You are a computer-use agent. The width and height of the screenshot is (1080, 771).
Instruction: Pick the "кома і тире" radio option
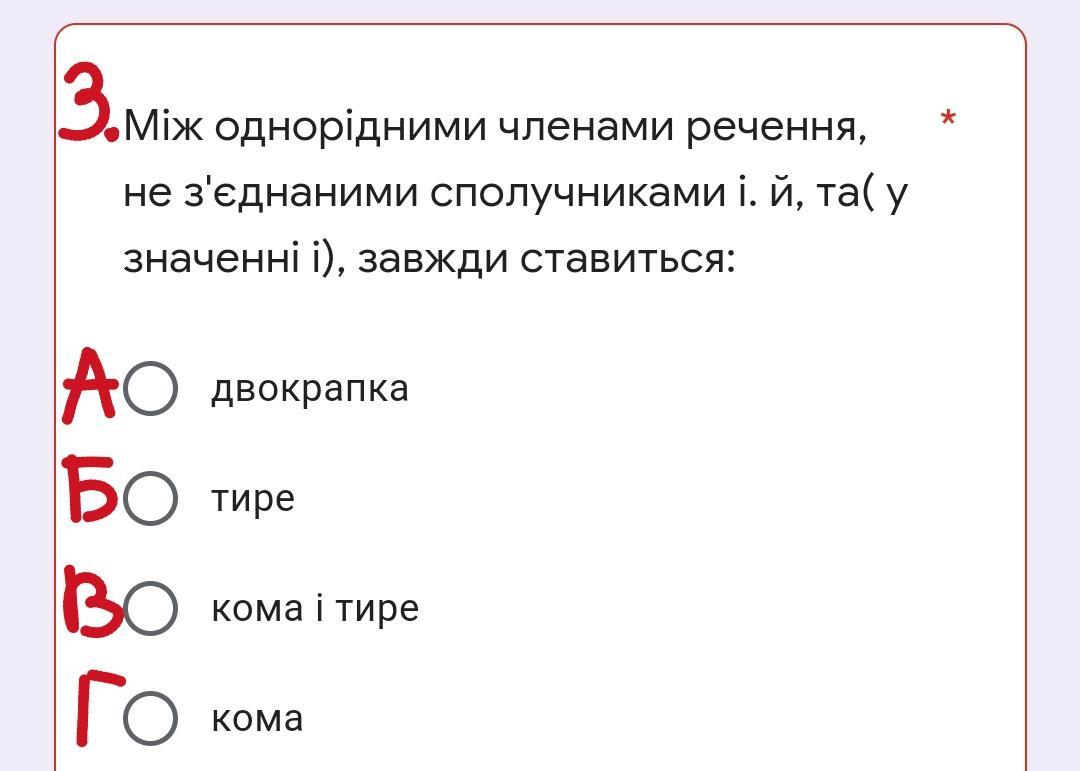point(150,608)
